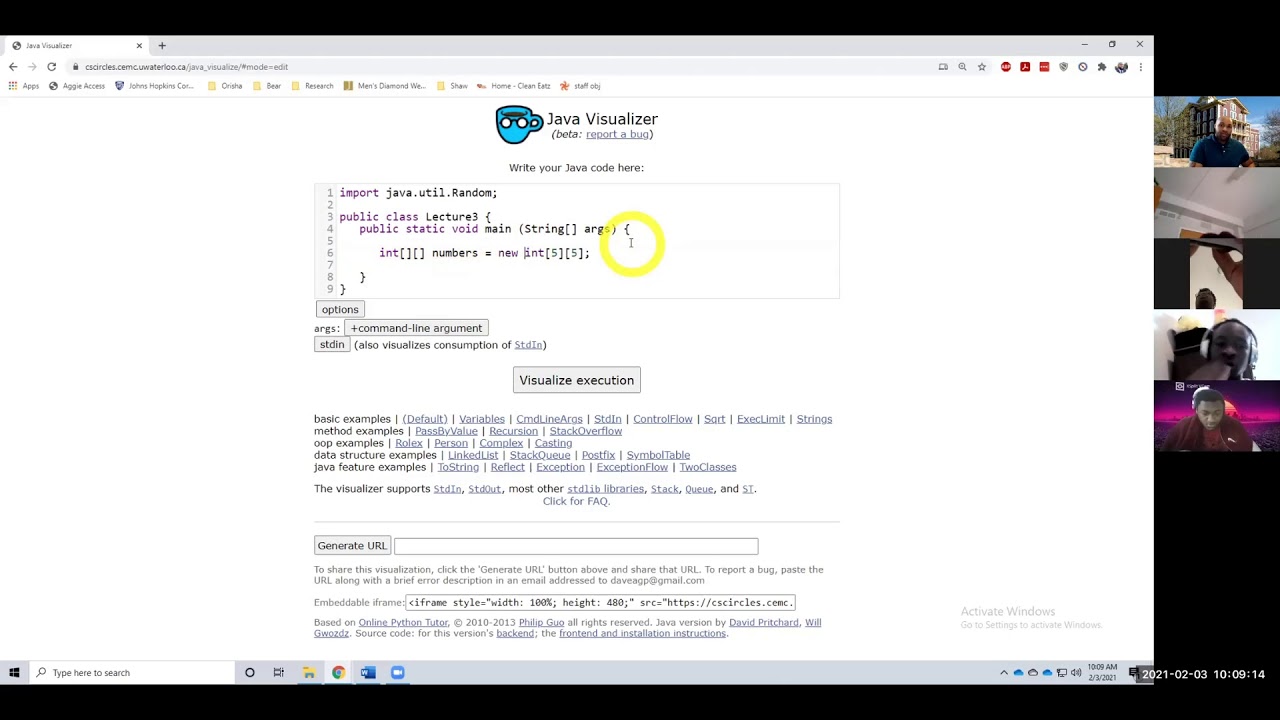Image resolution: width=1280 pixels, height=720 pixels.
Task: Open the Apps bookmarks shortcut
Action: (x=24, y=86)
